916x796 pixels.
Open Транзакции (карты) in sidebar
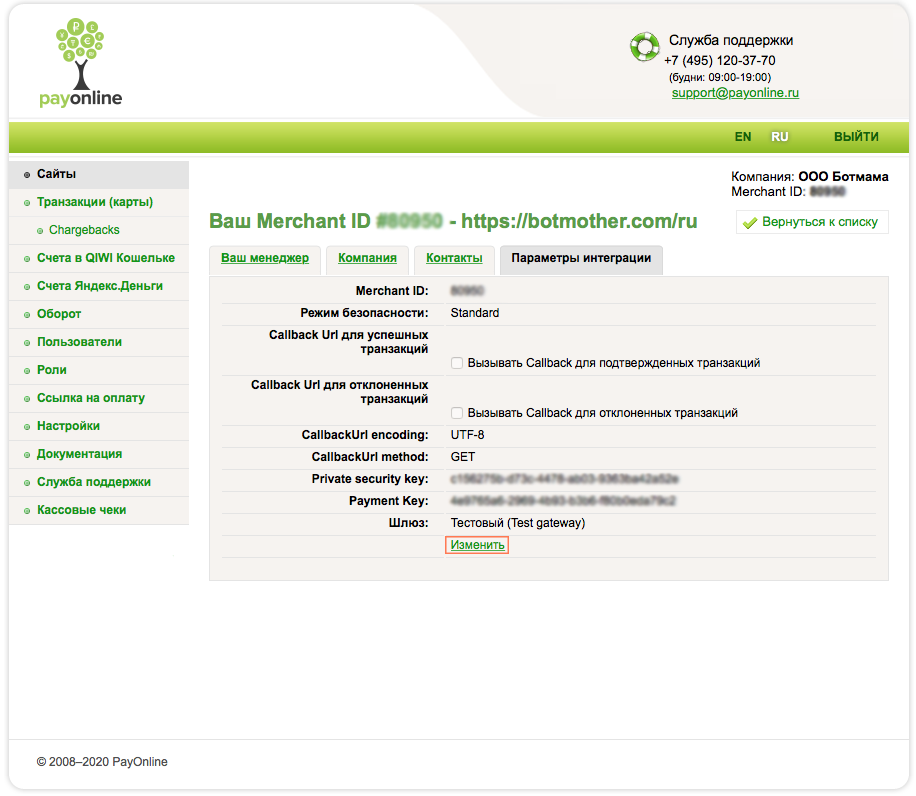click(99, 202)
